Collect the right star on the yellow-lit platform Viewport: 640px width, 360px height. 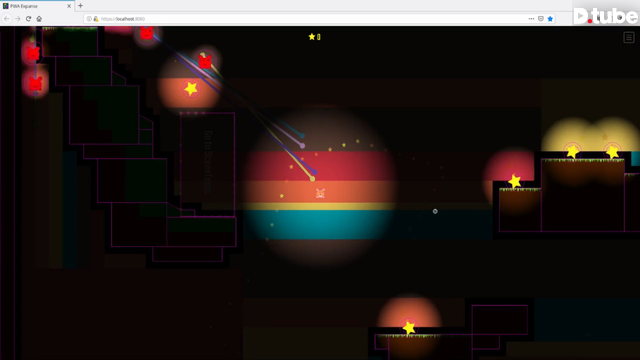[x=612, y=152]
